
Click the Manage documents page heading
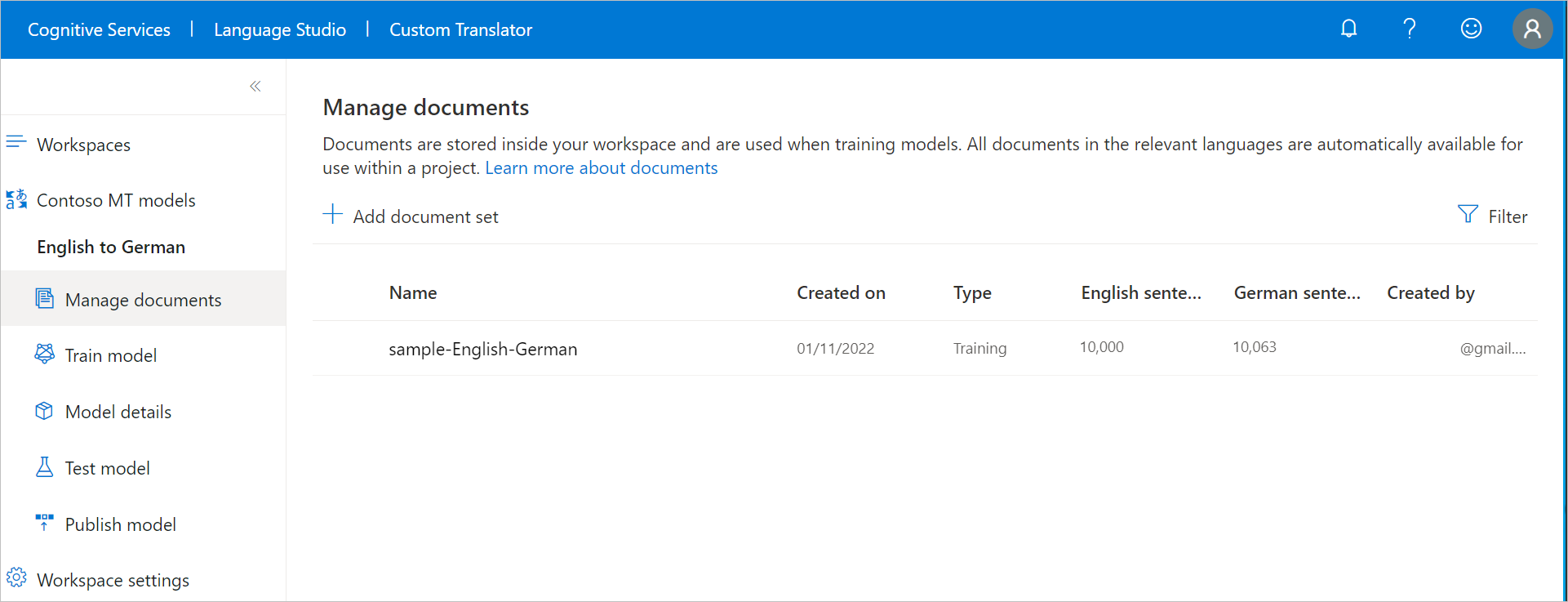(x=425, y=107)
